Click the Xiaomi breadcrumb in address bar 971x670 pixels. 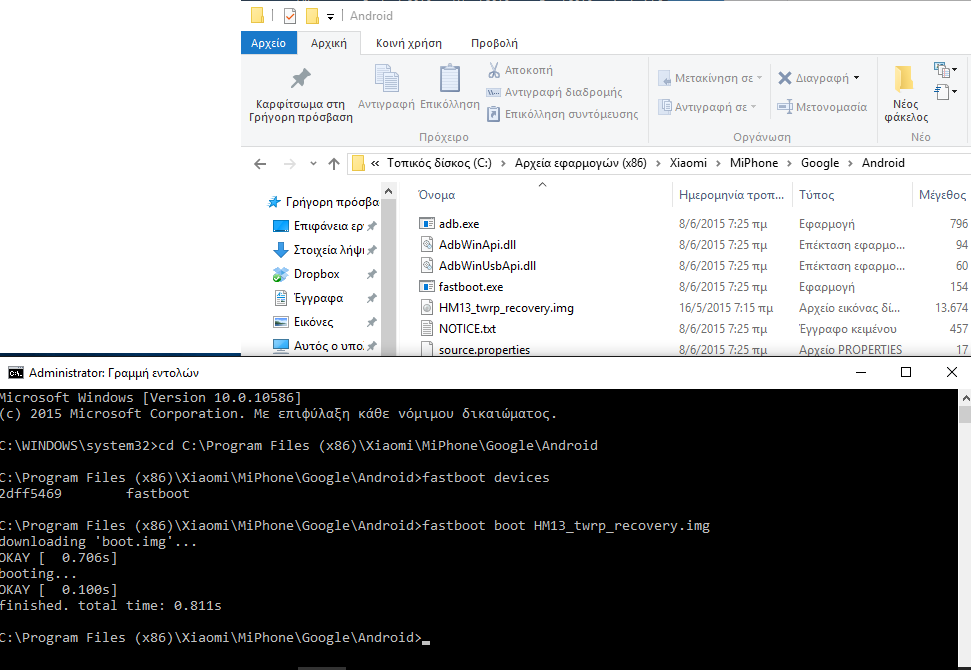[x=688, y=164]
